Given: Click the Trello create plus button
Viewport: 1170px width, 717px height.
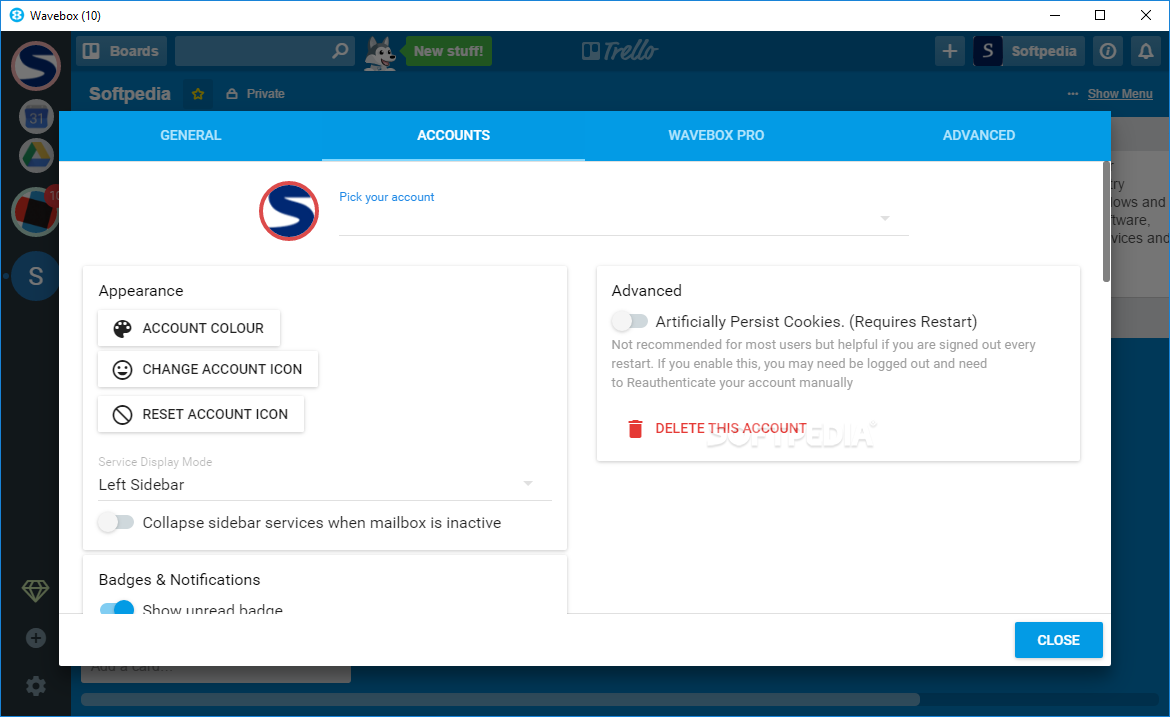Looking at the screenshot, I should point(950,51).
